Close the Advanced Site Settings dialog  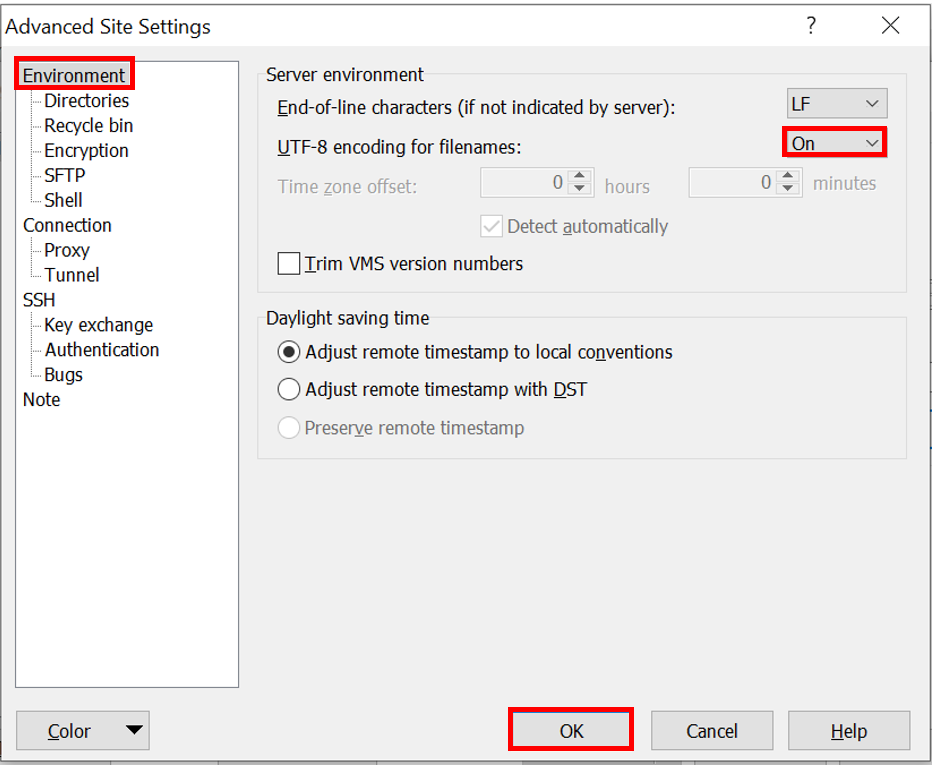pos(890,27)
